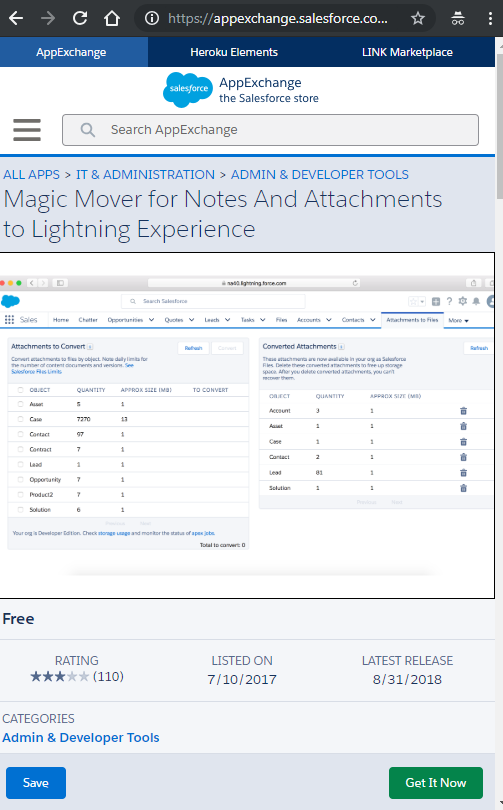Viewport: 503px width, 810px height.
Task: Open the Admin & Developer Tools category link
Action: point(81,737)
